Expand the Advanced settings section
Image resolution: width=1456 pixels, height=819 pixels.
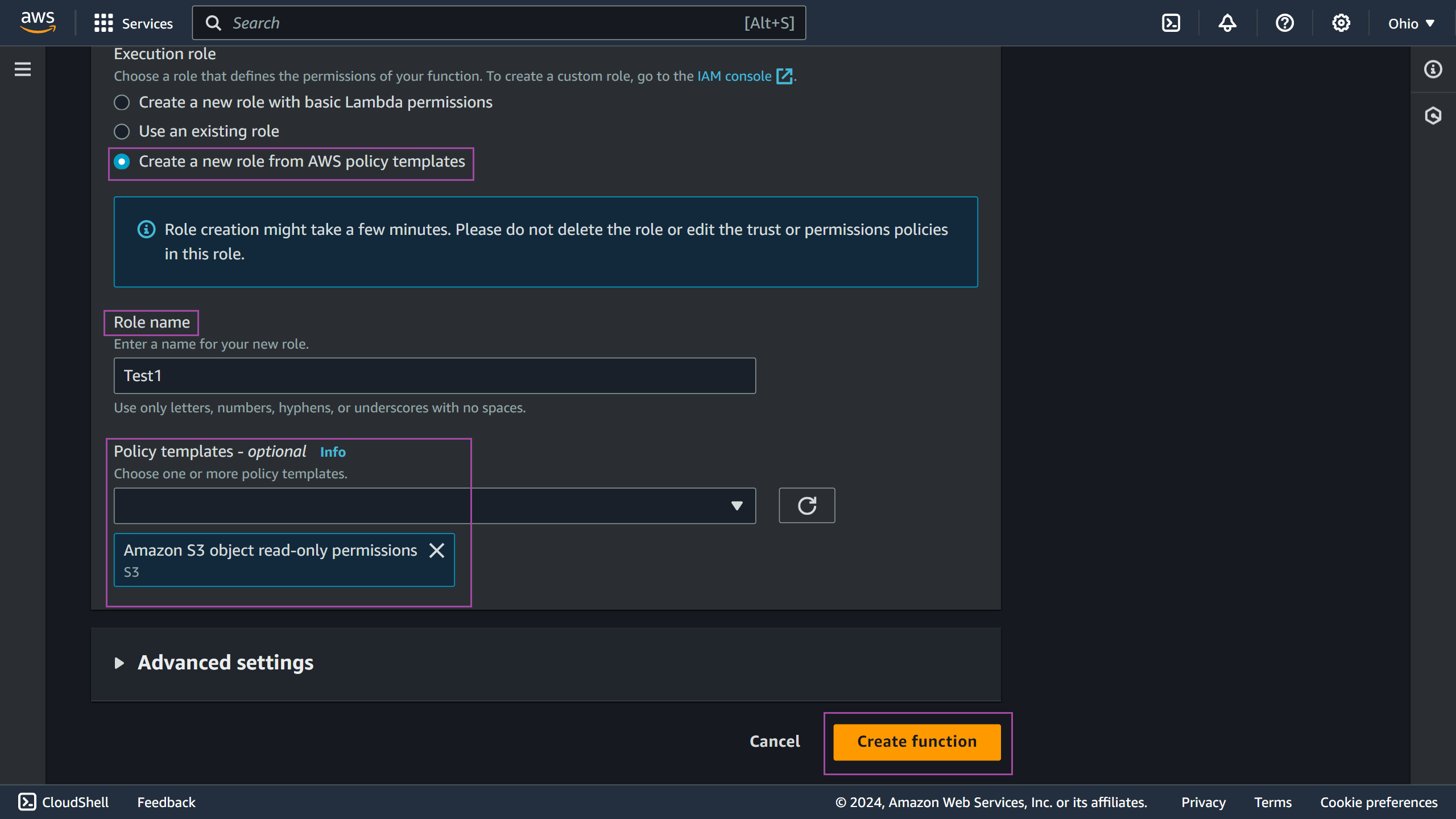click(225, 663)
